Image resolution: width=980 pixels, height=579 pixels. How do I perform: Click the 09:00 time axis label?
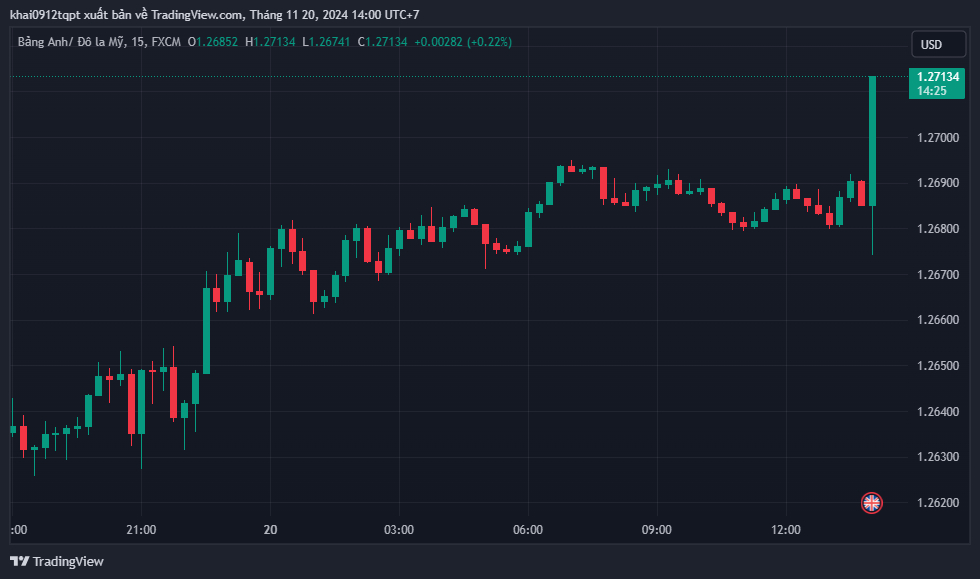pos(657,530)
